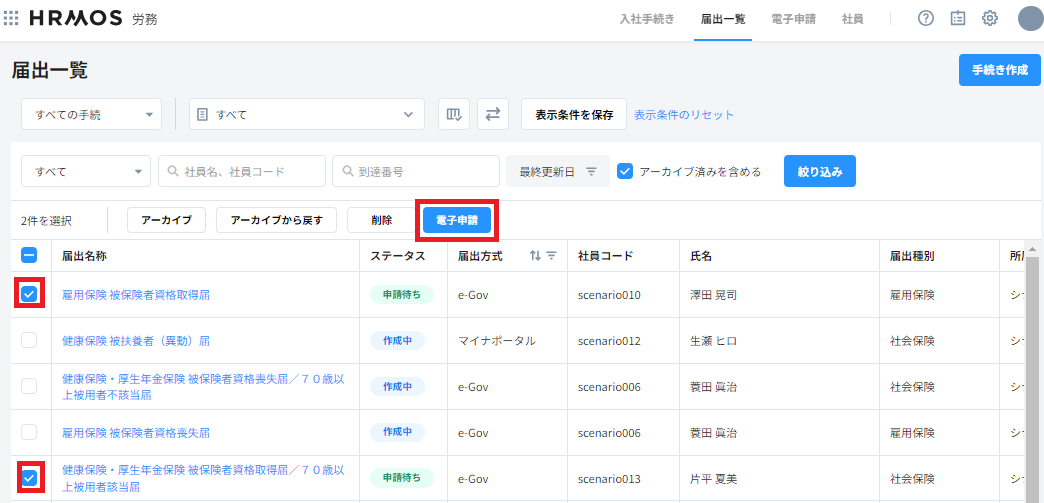Click the 手続き作成 button

point(999,70)
